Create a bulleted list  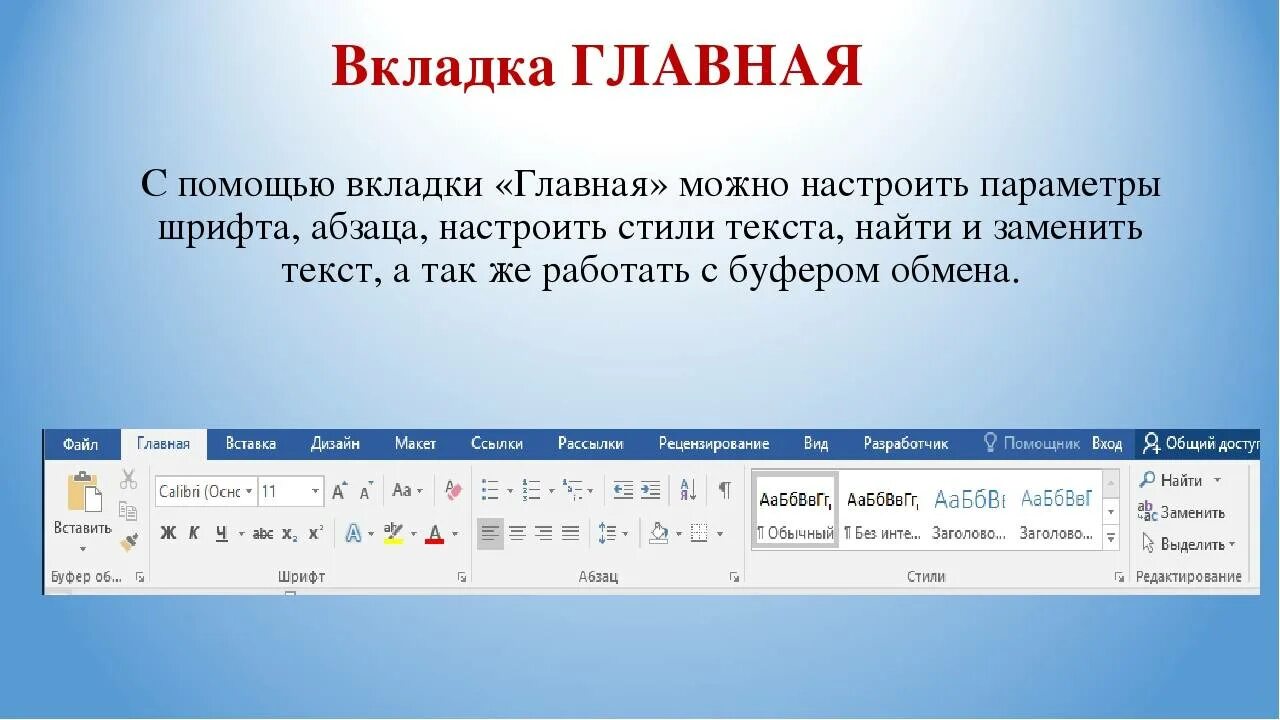[490, 491]
